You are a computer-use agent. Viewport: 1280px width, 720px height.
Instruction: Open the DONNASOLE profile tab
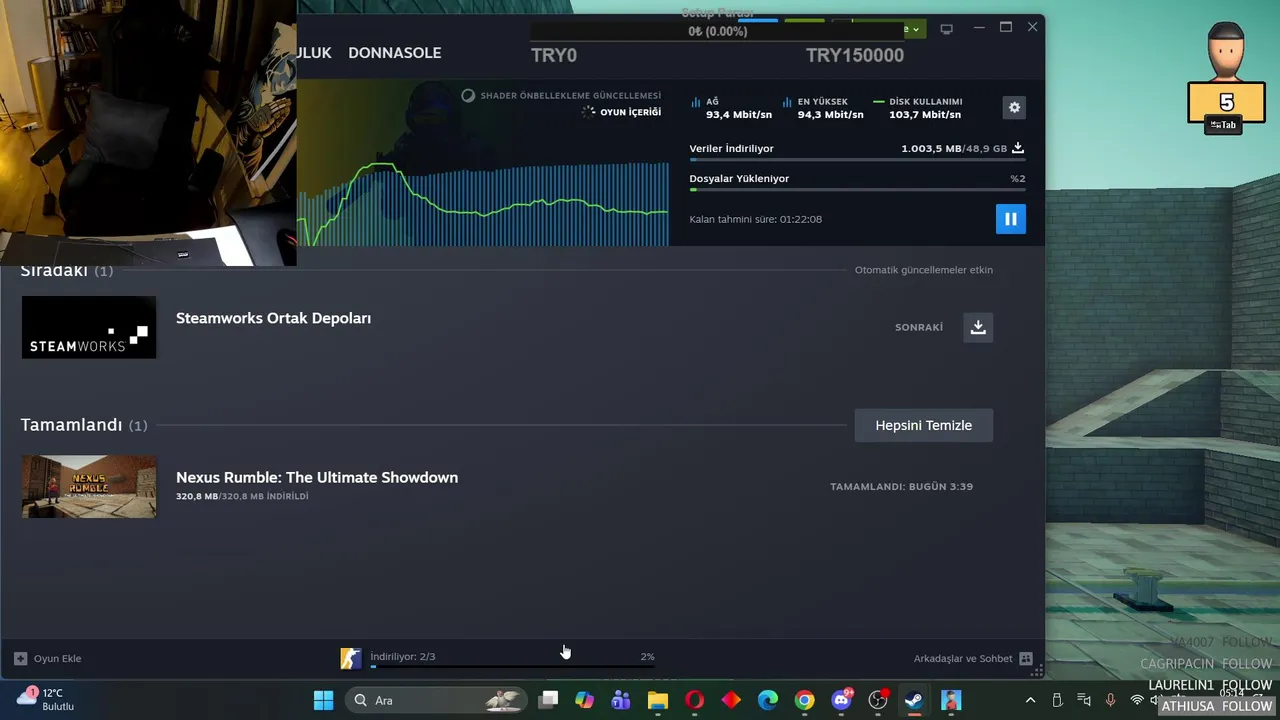(x=394, y=53)
